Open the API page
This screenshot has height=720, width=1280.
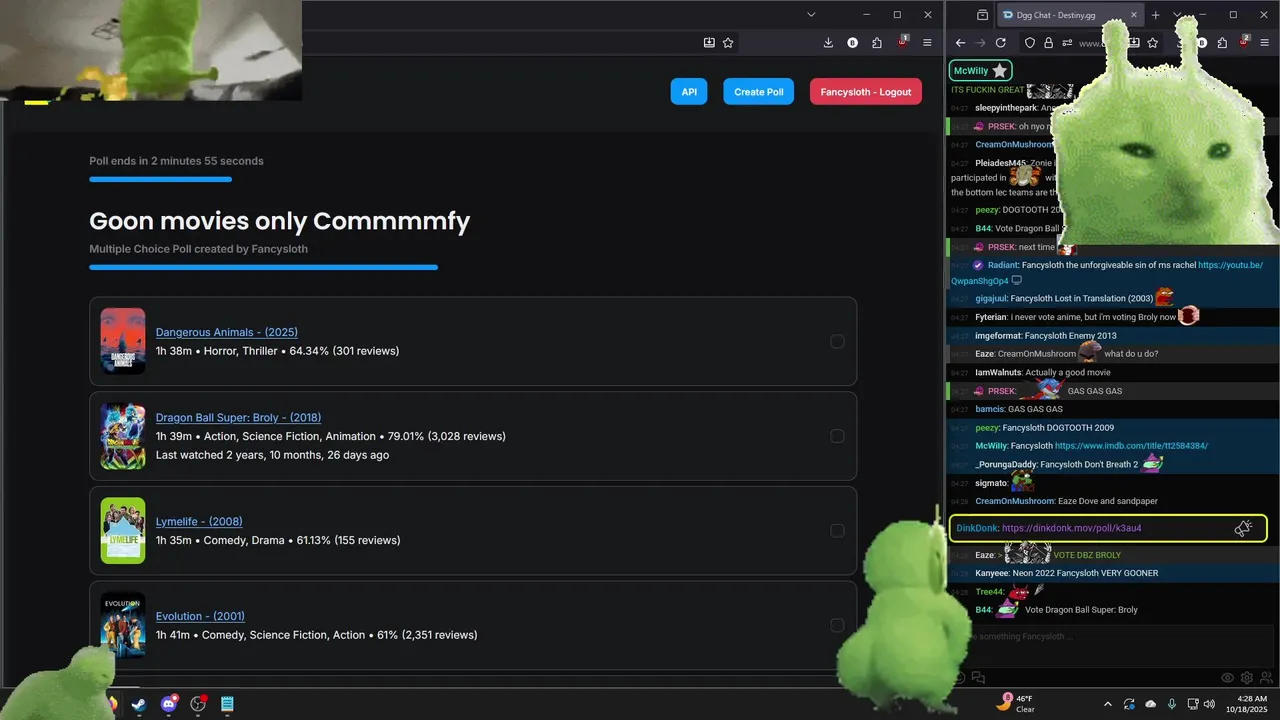click(689, 92)
